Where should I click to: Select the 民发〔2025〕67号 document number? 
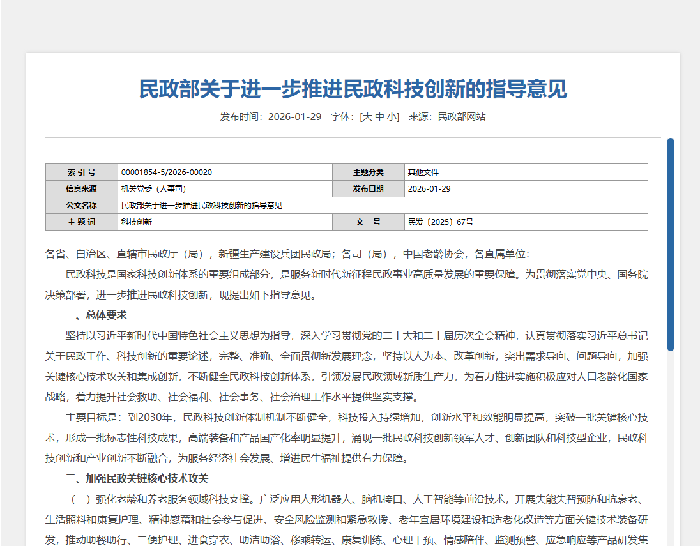point(440,221)
